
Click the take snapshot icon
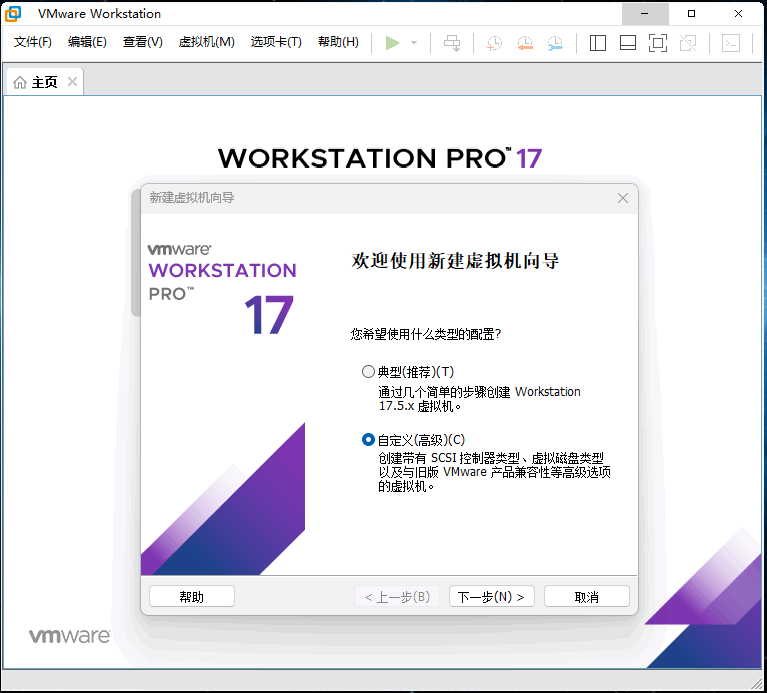pos(494,43)
